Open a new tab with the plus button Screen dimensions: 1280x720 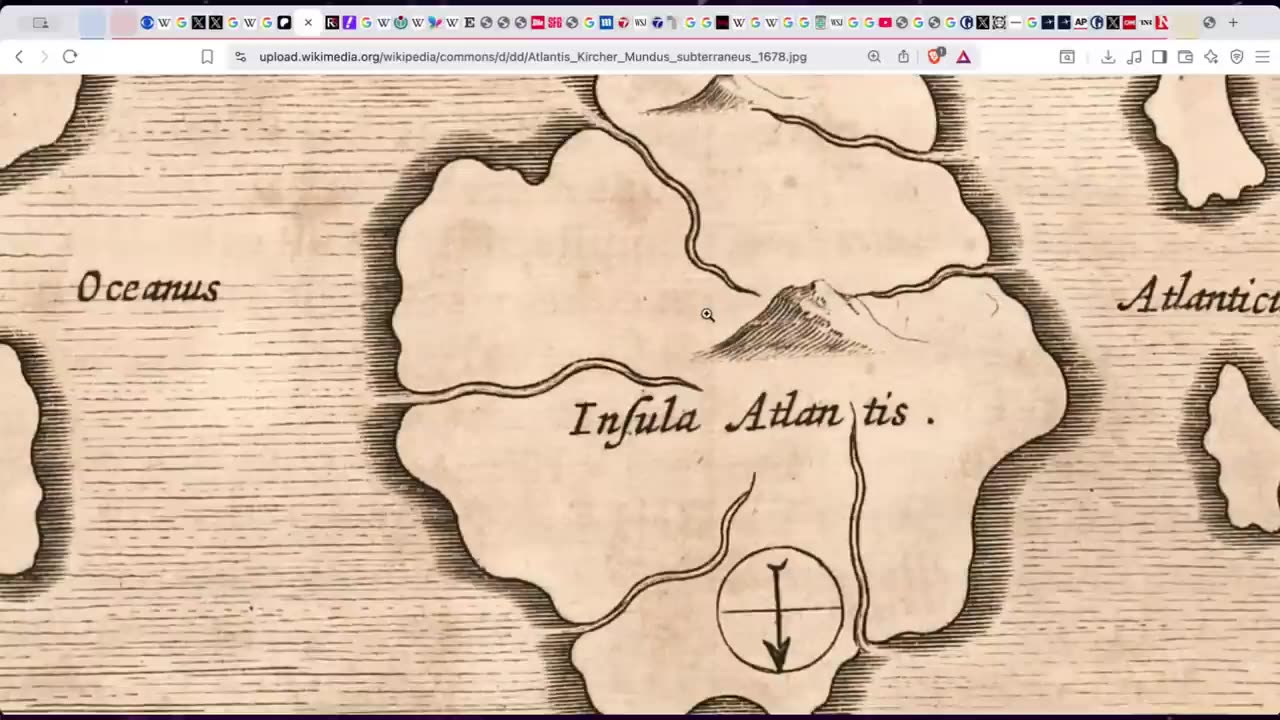[x=1233, y=22]
